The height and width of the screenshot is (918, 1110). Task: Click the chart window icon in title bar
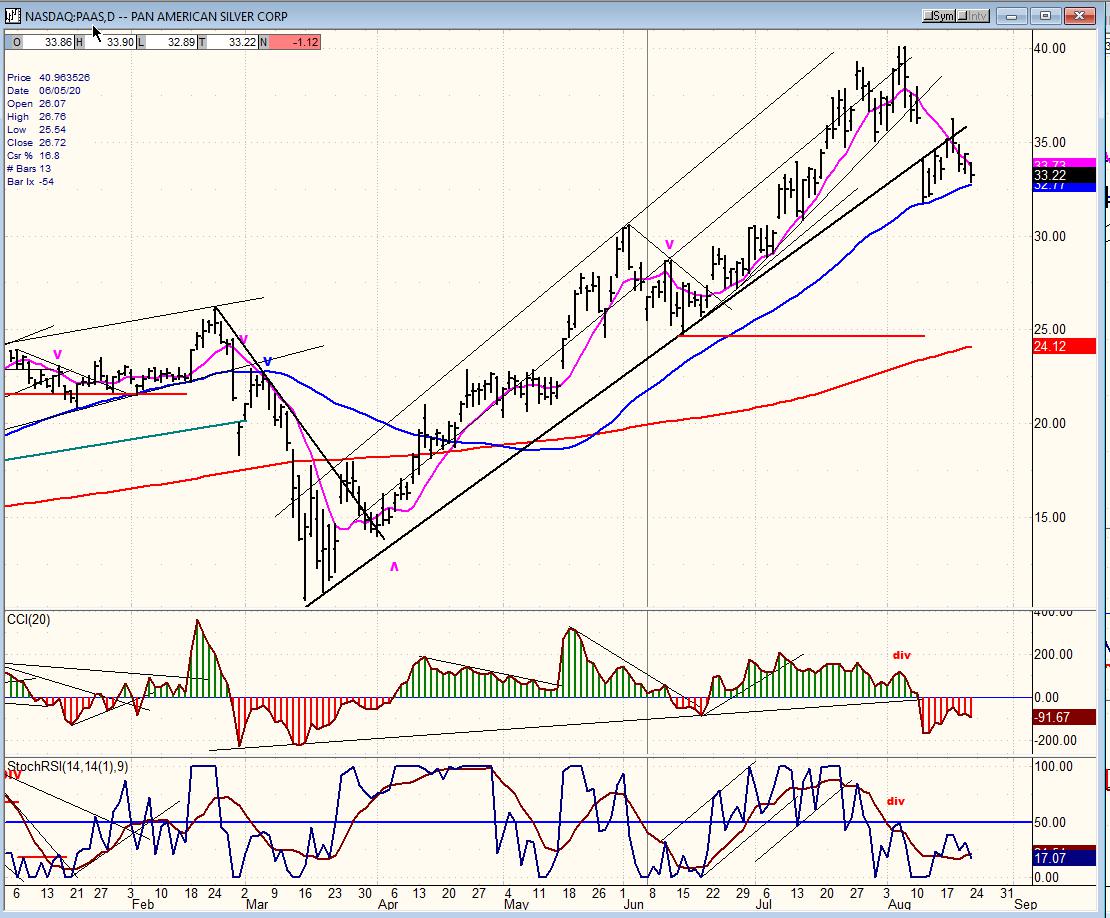pyautogui.click(x=12, y=16)
